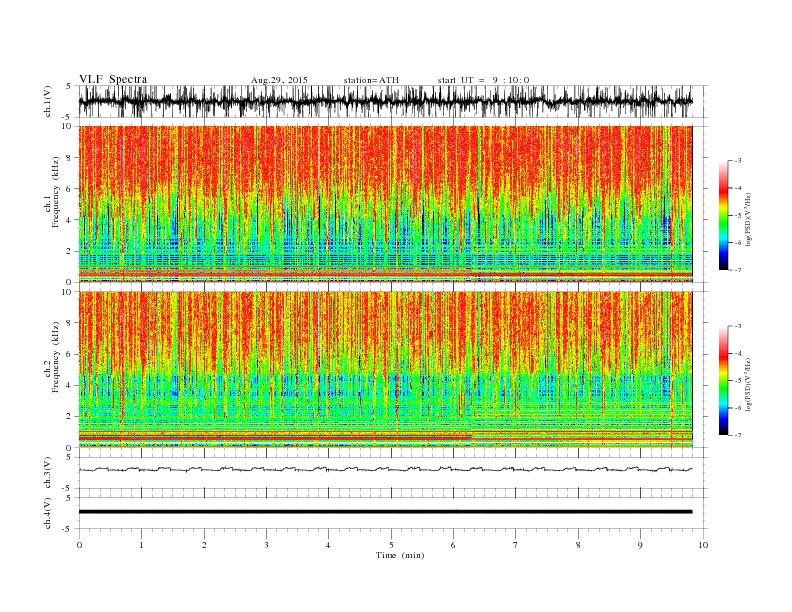The image size is (792, 612).
Task: Click inside the ch.1 frequency spectrogram
Action: point(385,204)
